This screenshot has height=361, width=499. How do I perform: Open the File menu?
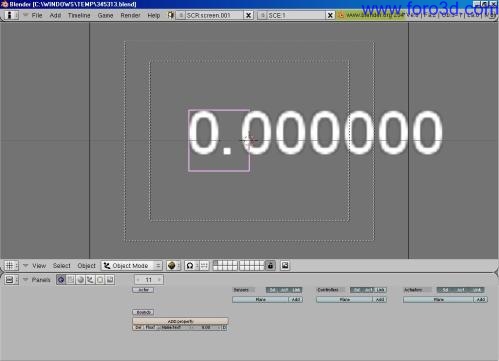coord(37,15)
